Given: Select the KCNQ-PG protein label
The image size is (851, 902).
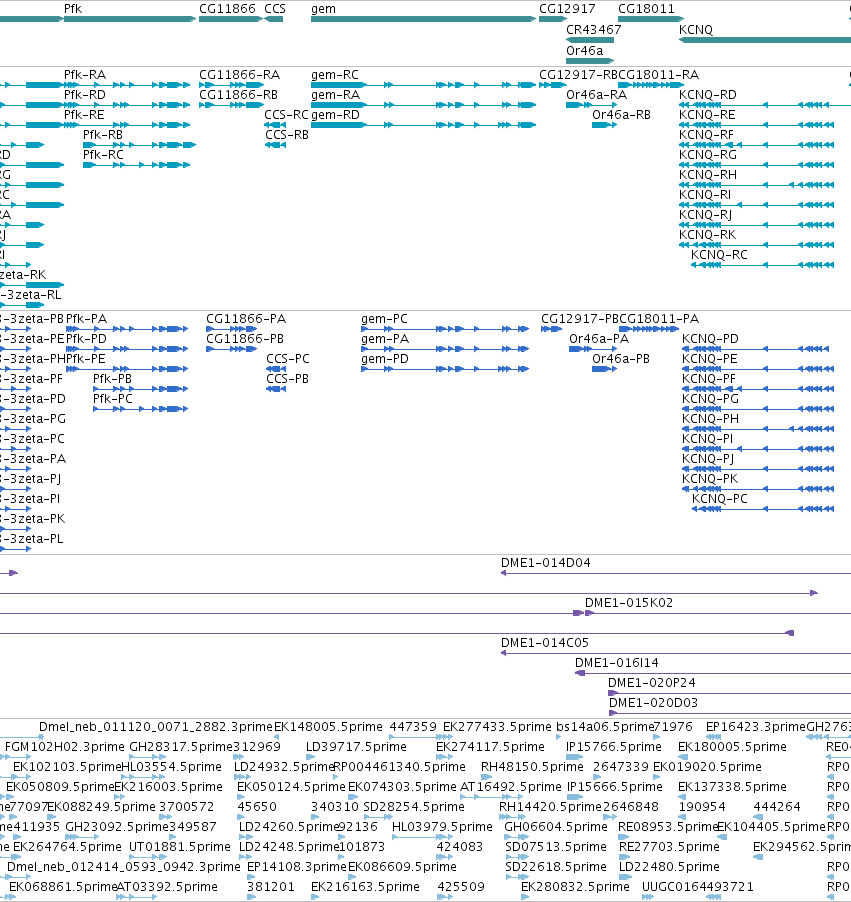Looking at the screenshot, I should (710, 399).
